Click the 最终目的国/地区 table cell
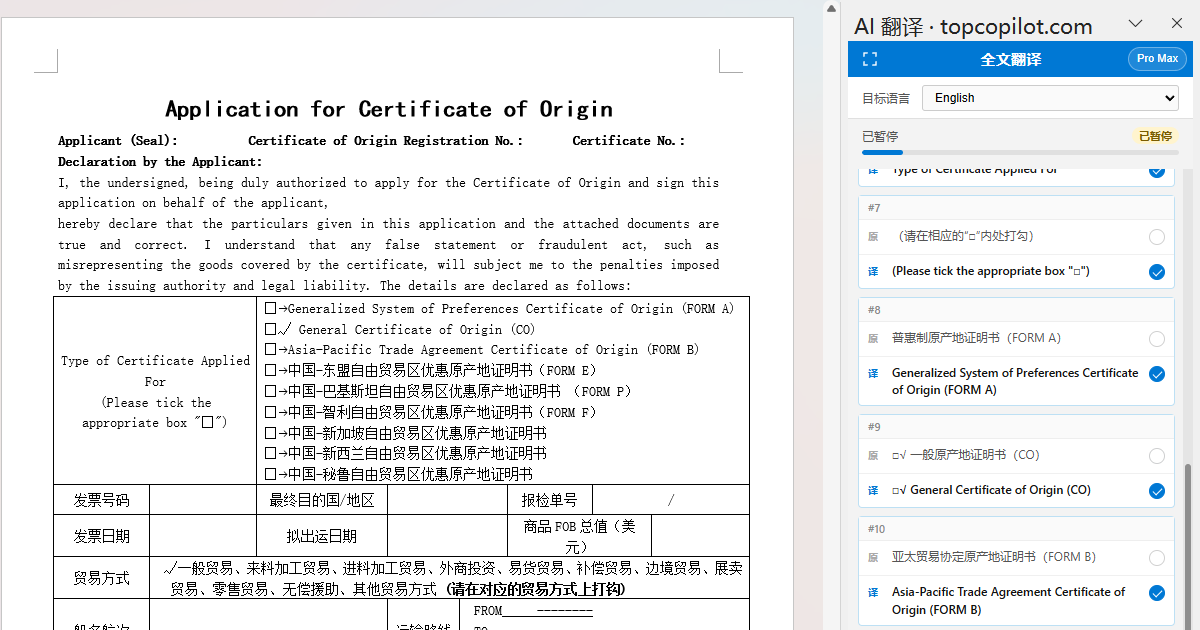This screenshot has width=1200, height=630. click(322, 500)
